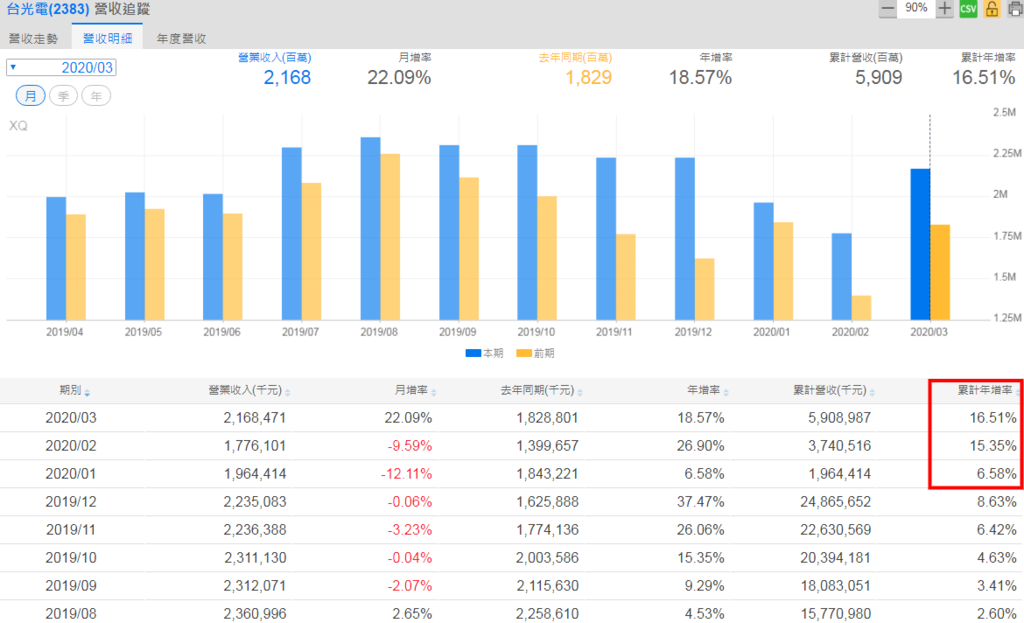The width and height of the screenshot is (1024, 623).
Task: Select the 2019/08 period row cell
Action: click(x=71, y=614)
